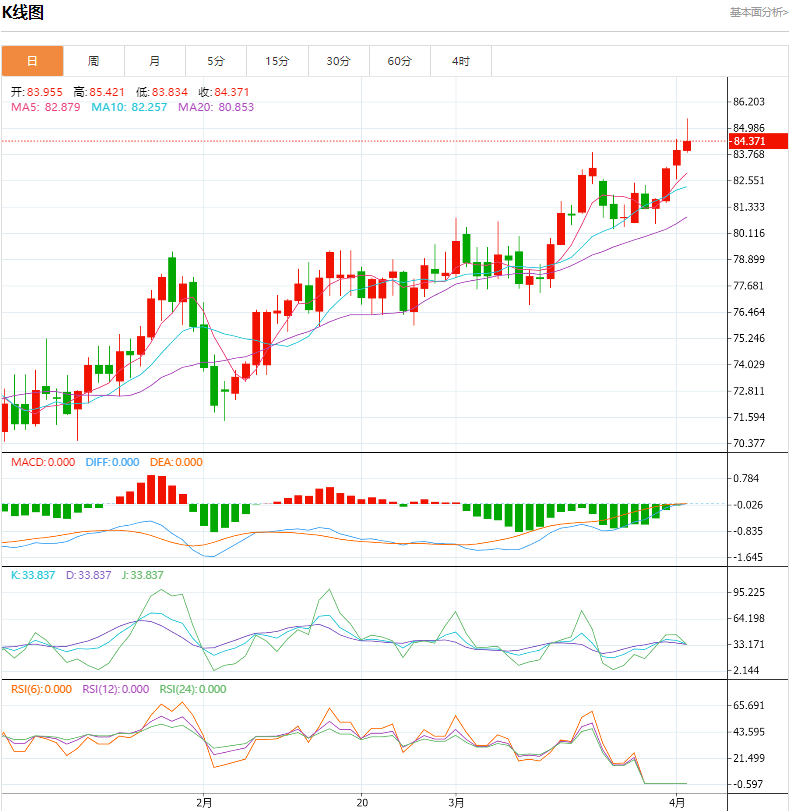Click the DEA value label
Screen dimensions: 790x811
[x=175, y=462]
